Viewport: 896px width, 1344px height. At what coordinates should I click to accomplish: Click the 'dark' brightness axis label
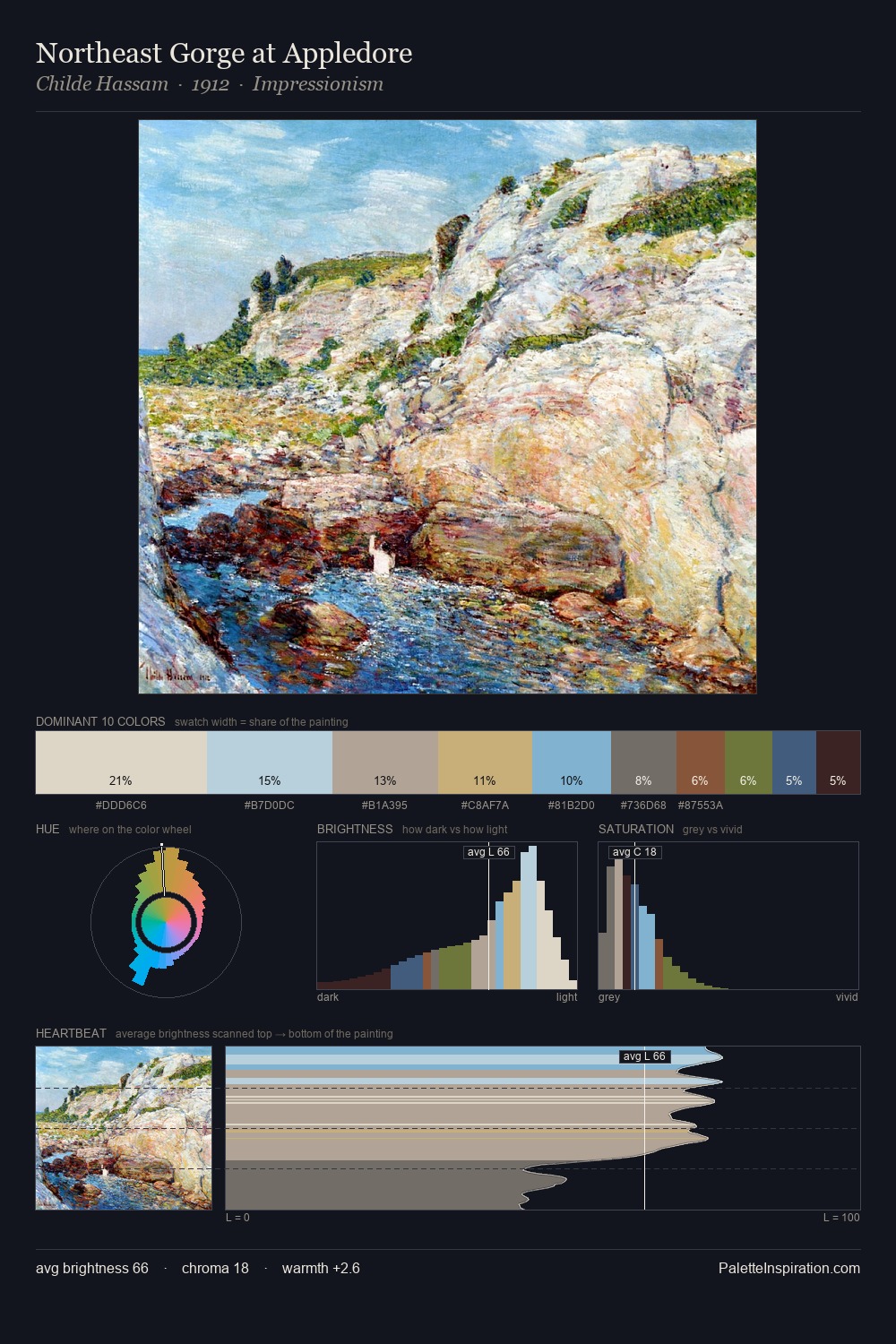(328, 997)
